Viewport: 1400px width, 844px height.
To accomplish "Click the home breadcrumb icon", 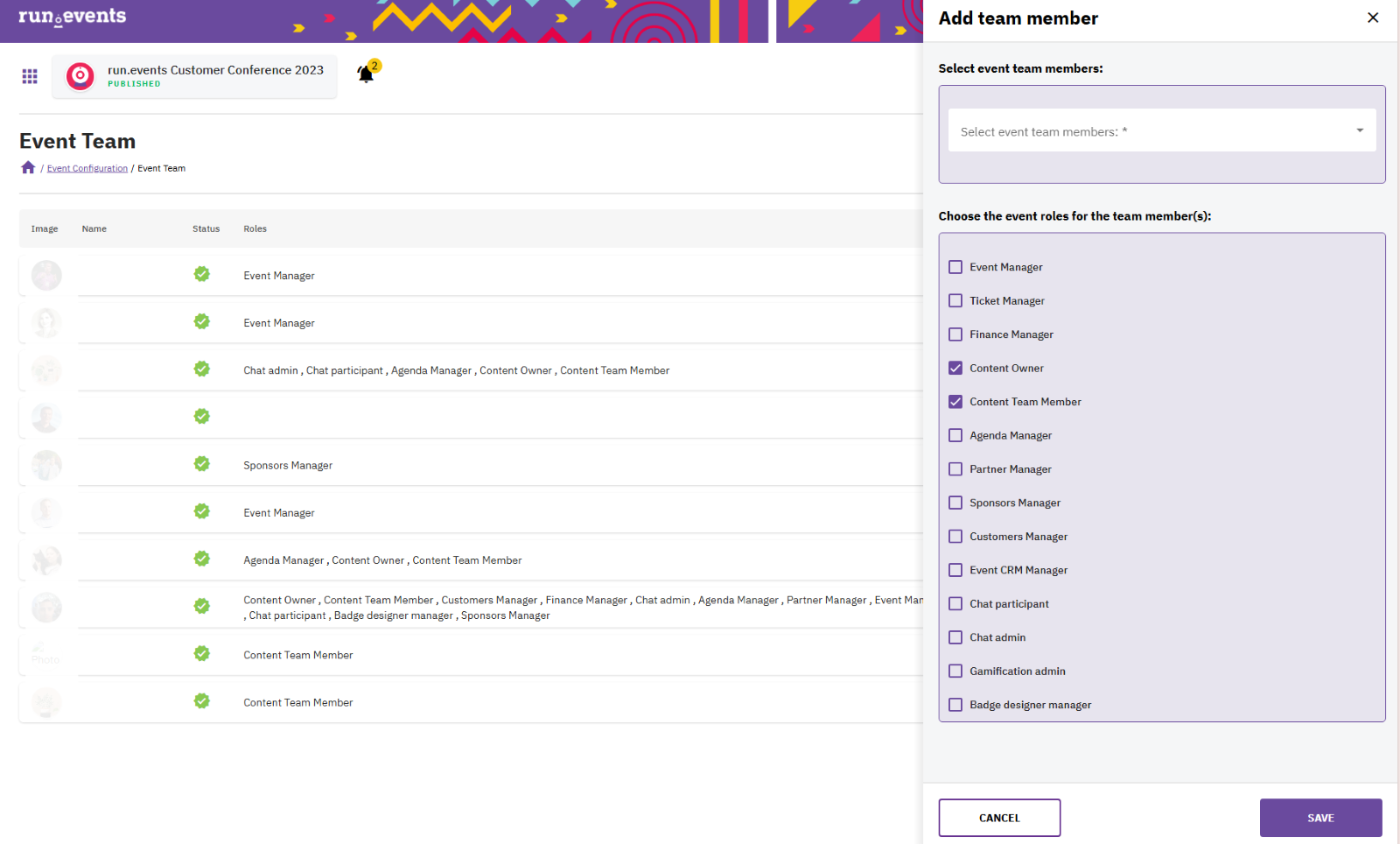I will coord(28,168).
